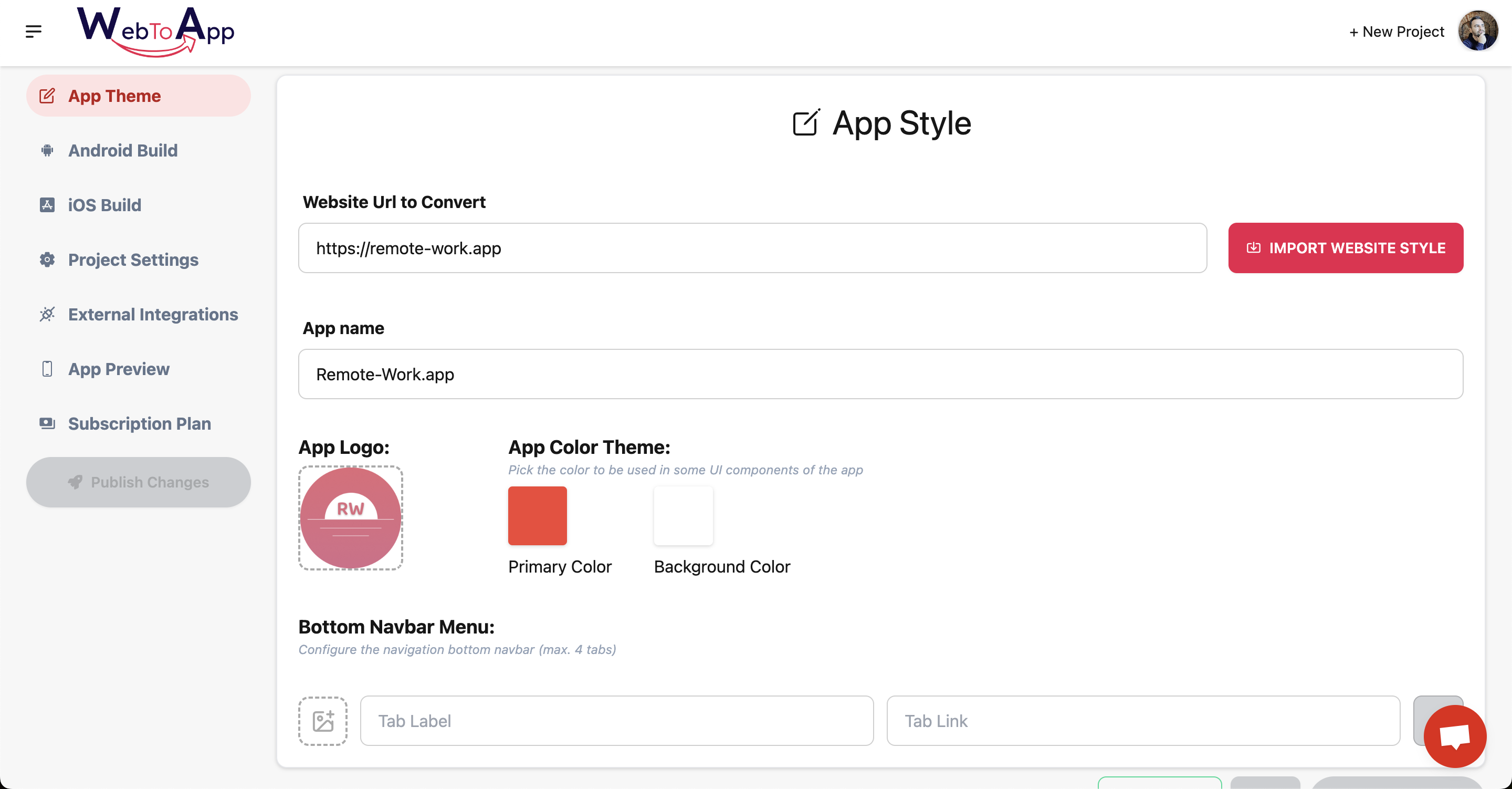
Task: Click the Android robot icon
Action: pos(47,150)
